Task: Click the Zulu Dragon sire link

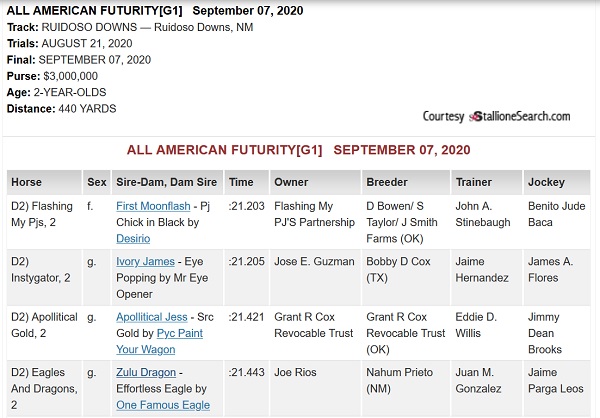Action: (x=146, y=372)
